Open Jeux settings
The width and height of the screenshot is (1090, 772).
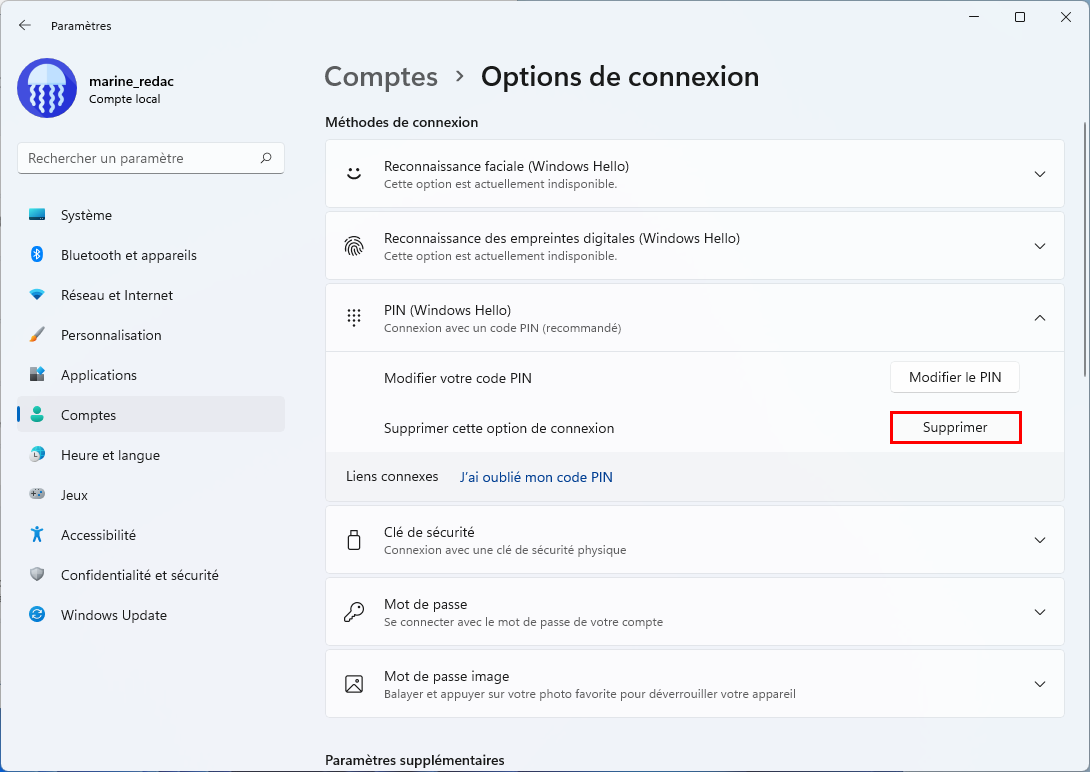click(151, 495)
